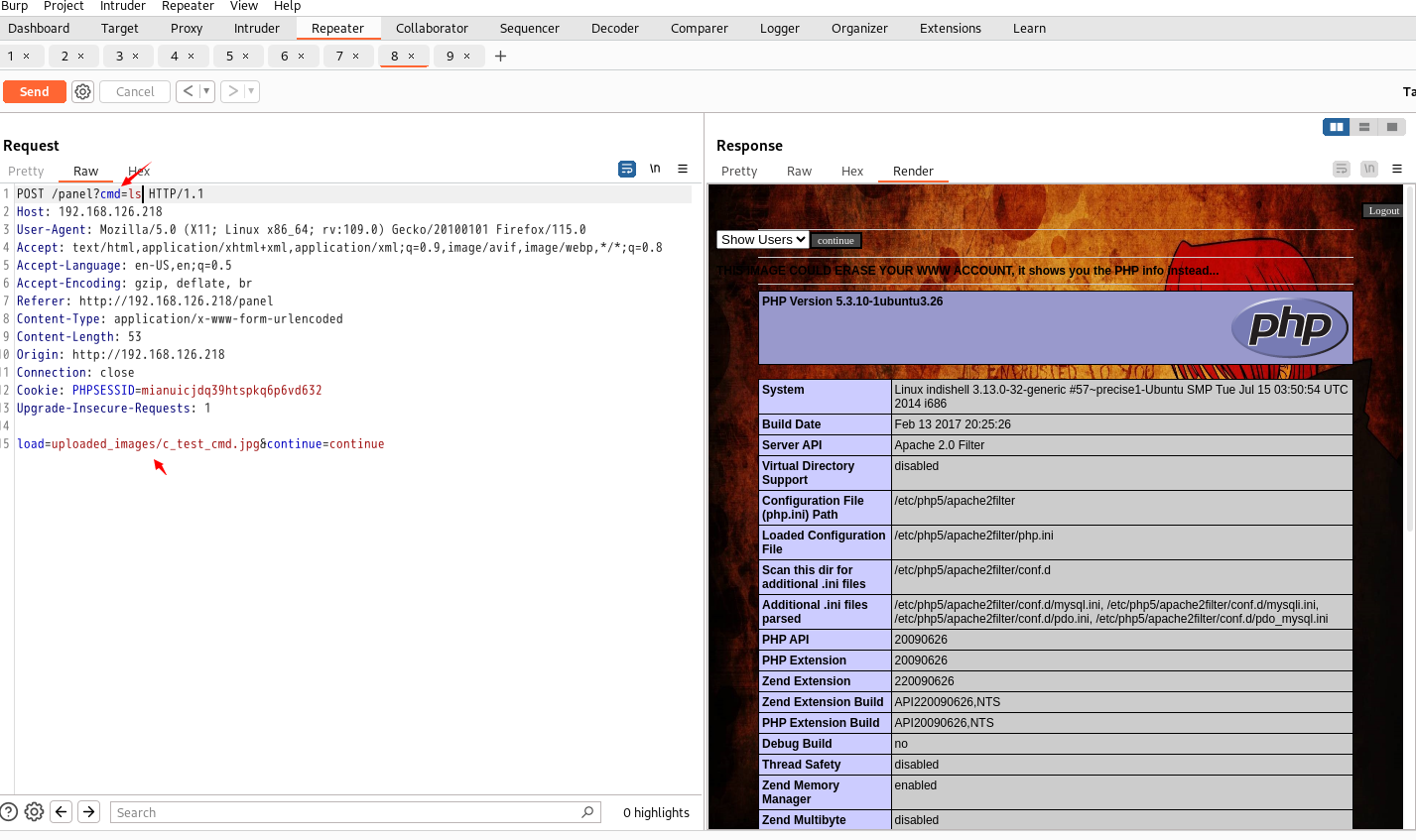This screenshot has width=1416, height=840.
Task: Click the PHP logo in rendered page
Action: coord(1289,327)
